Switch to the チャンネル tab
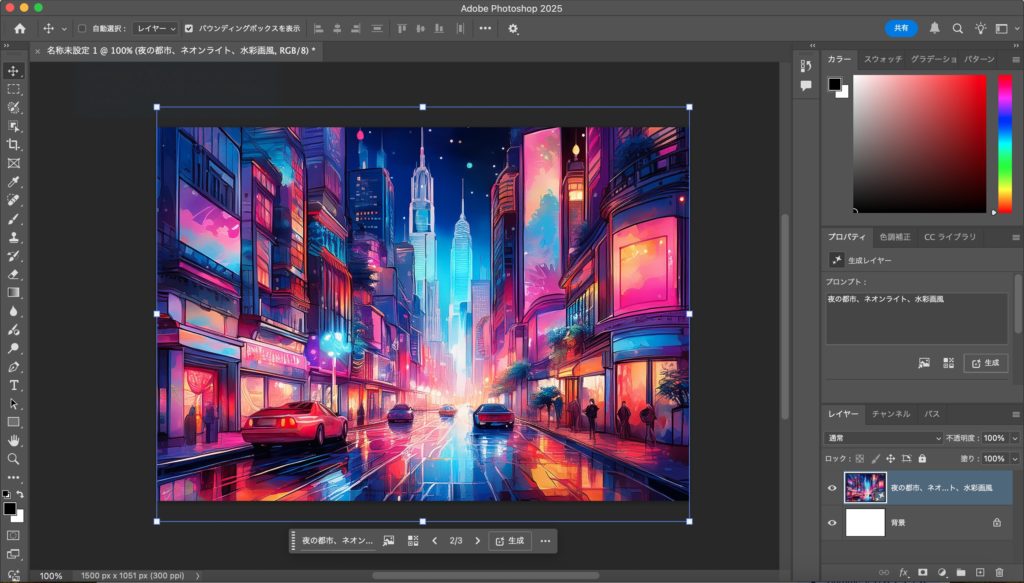Screen dimensions: 1024x583 (x=890, y=413)
